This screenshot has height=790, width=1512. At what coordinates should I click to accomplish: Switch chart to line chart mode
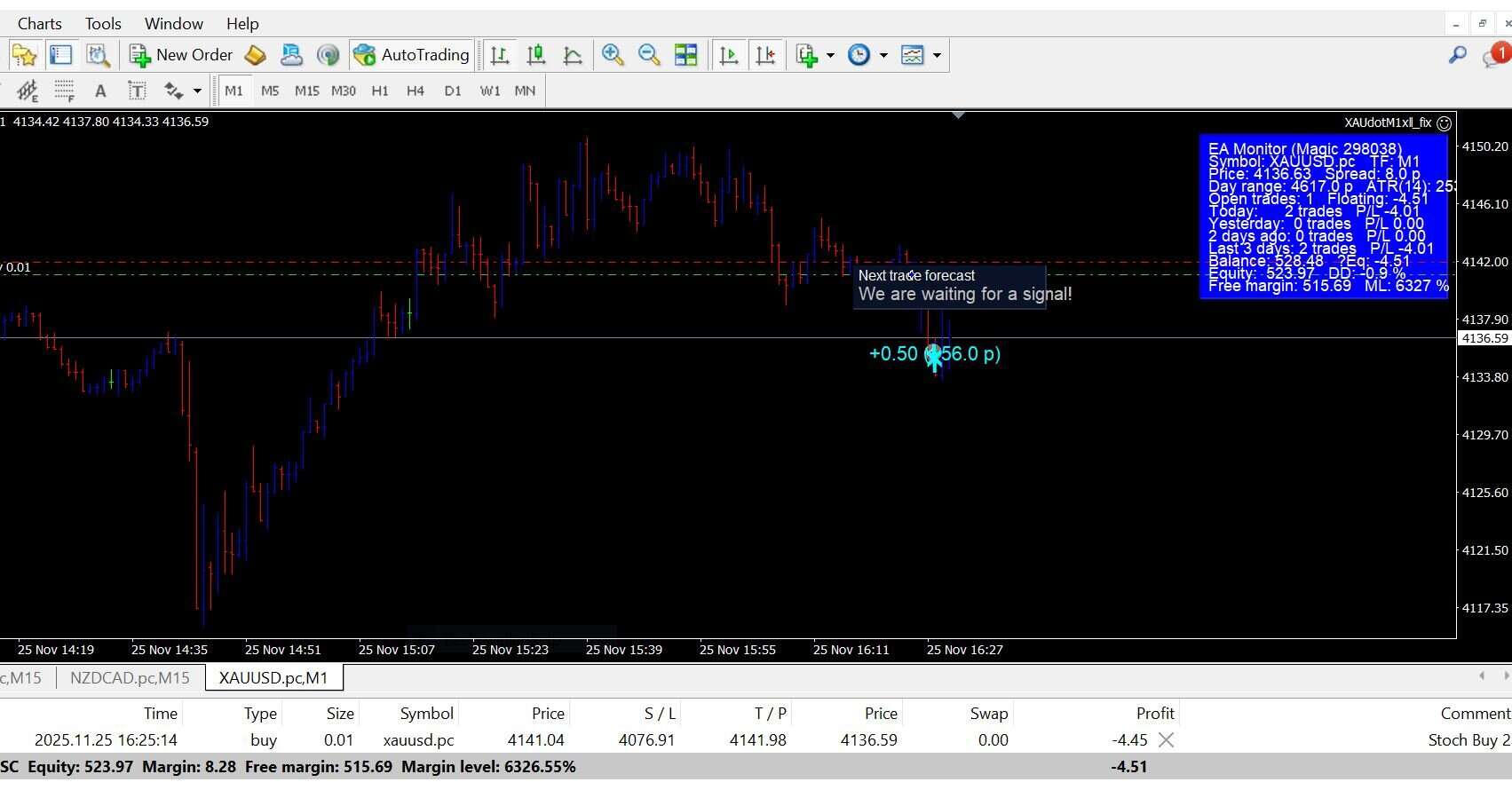573,55
